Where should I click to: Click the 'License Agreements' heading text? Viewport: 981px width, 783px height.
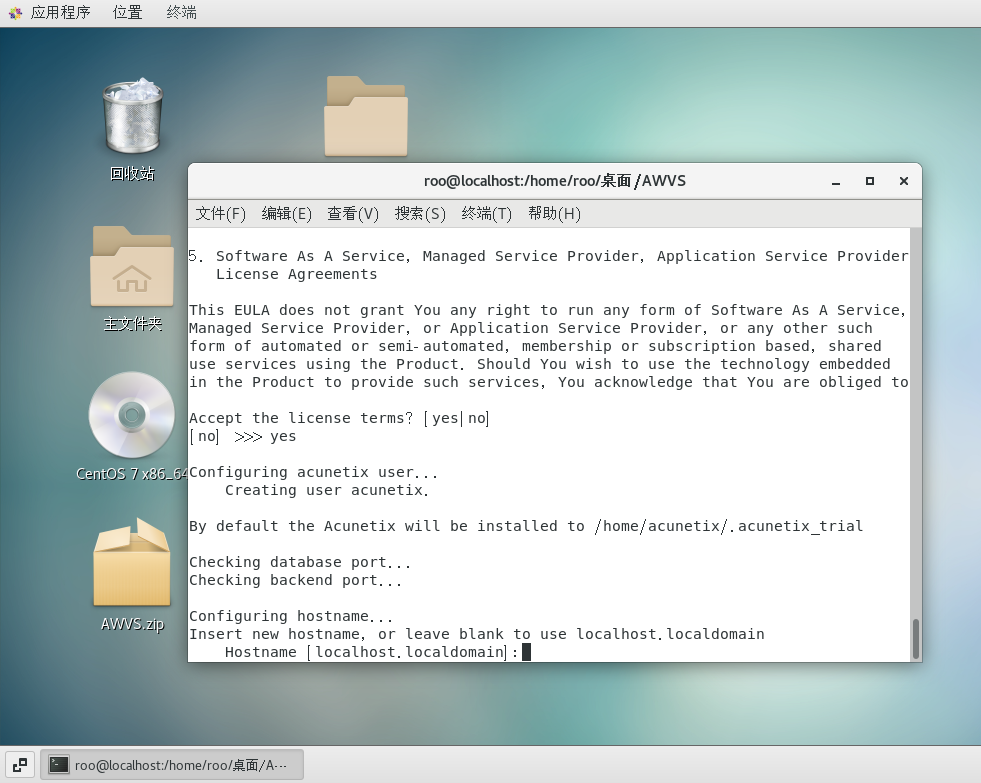(297, 275)
